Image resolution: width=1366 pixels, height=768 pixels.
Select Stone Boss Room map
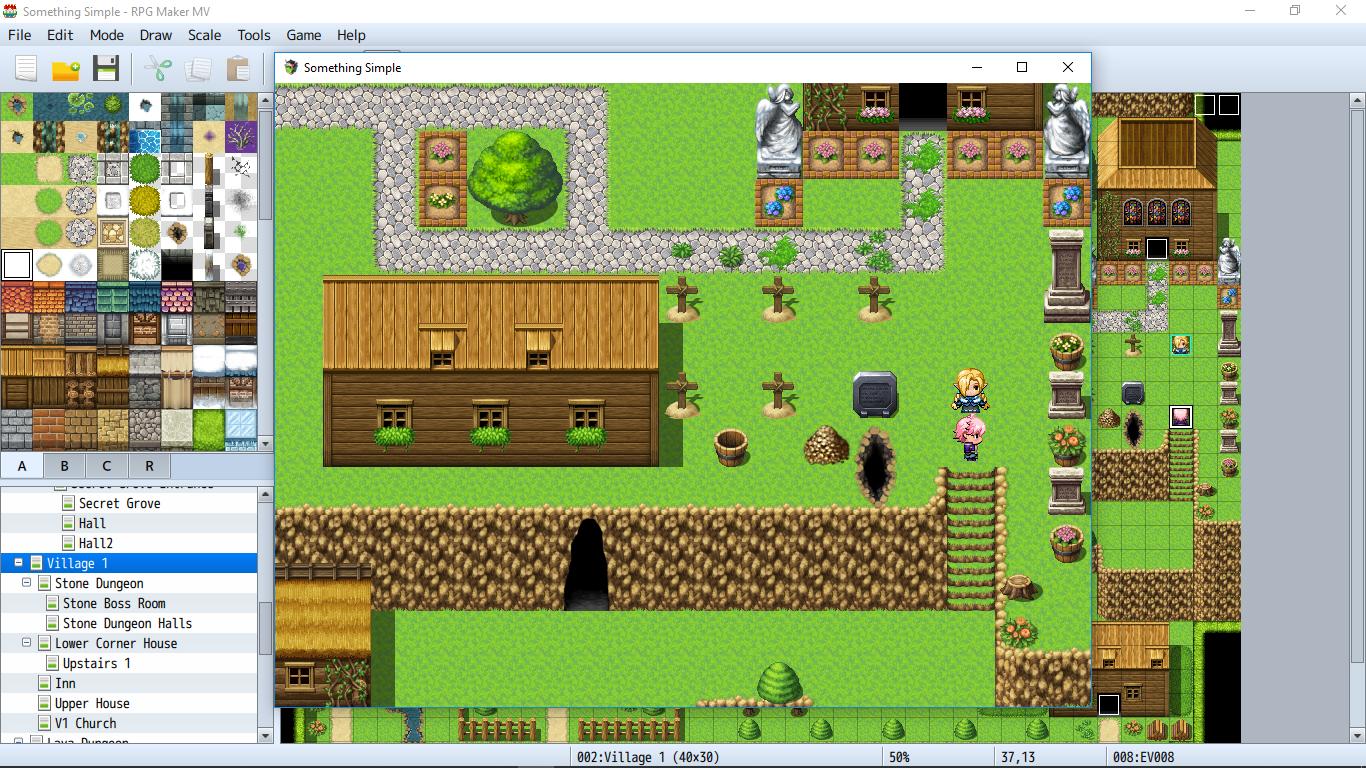tap(114, 603)
